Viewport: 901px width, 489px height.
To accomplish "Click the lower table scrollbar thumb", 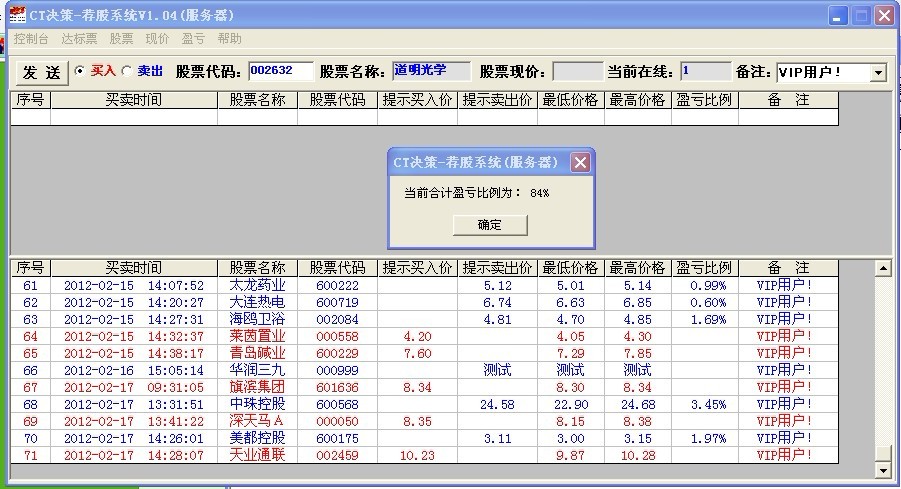I will pos(883,454).
